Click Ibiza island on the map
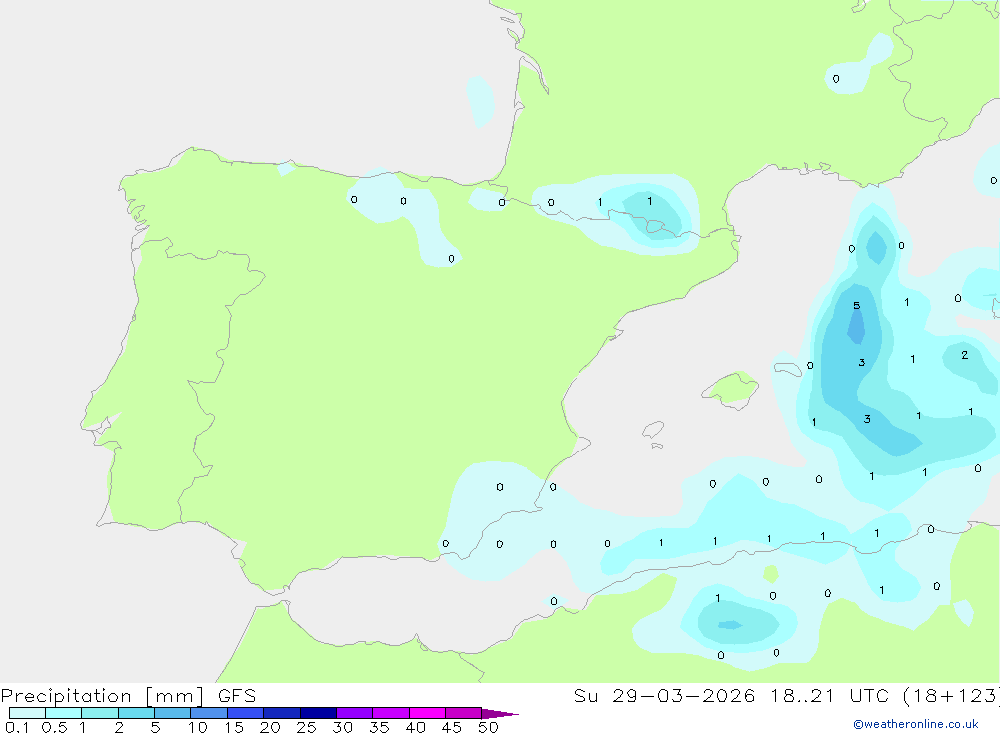Screen dimensions: 1000x733 pos(653,429)
